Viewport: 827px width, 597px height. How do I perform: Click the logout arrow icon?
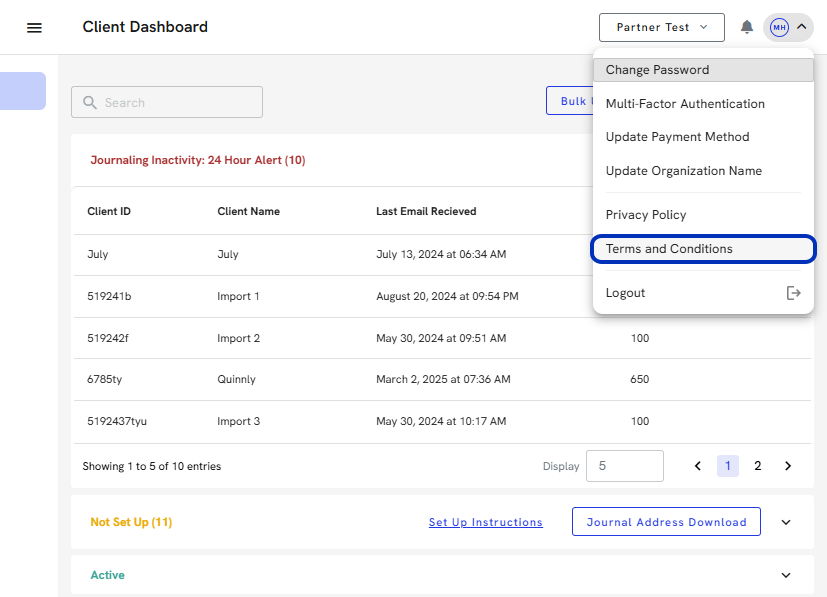pos(794,293)
